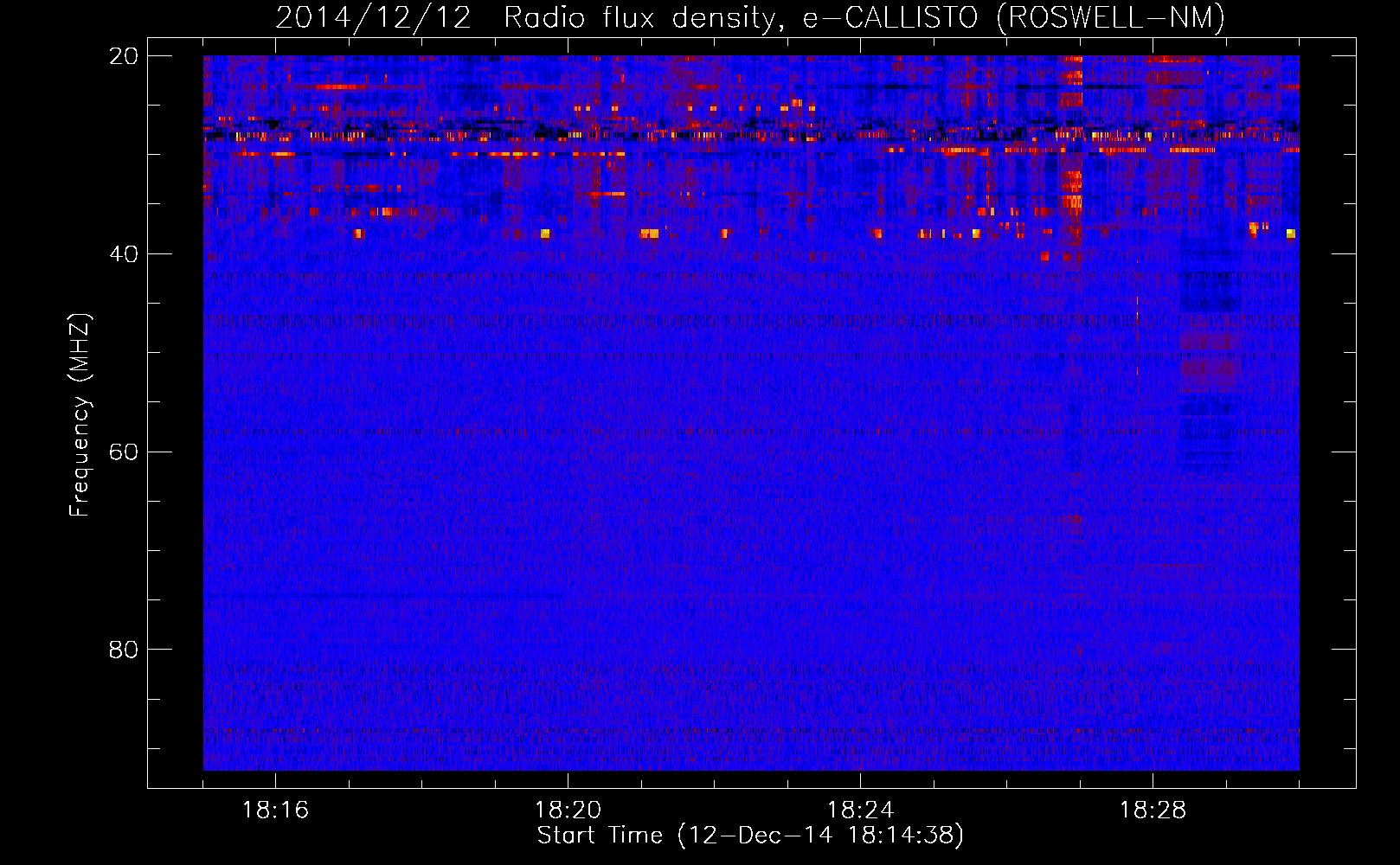The image size is (1400, 865).
Task: Click the 18:24 time tick label
Action: pos(860,811)
